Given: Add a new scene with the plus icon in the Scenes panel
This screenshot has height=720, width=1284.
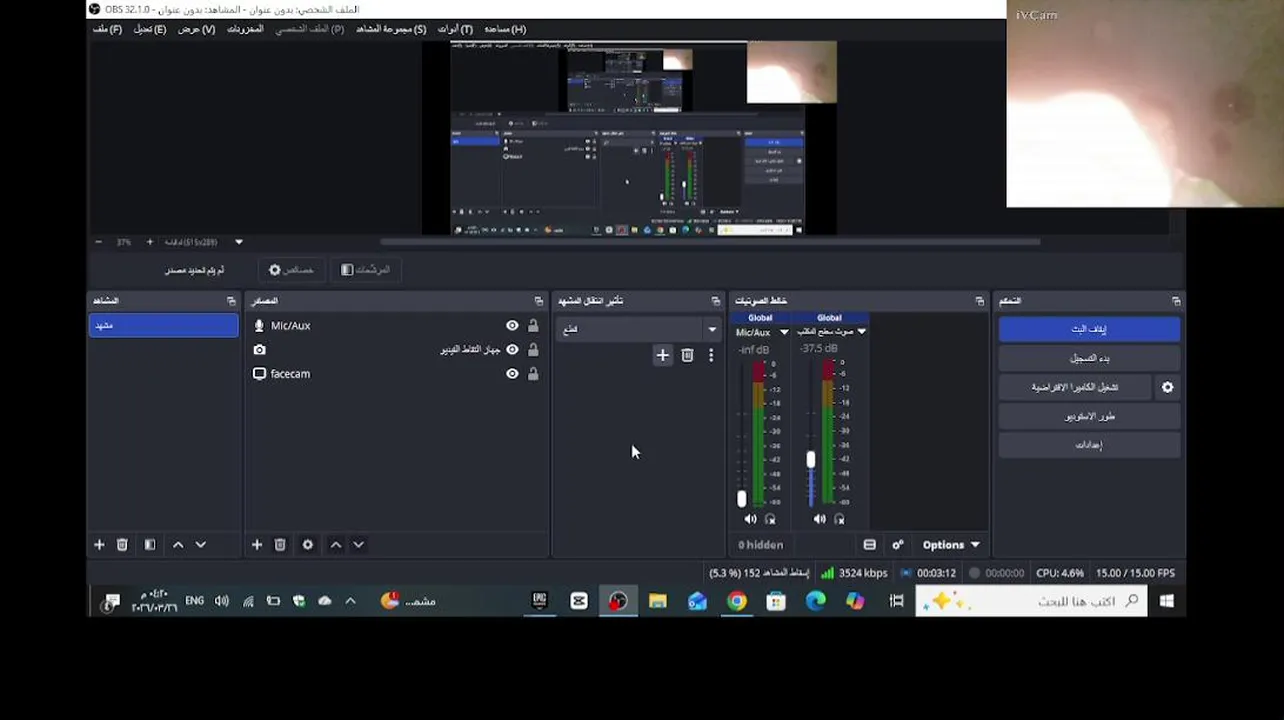Looking at the screenshot, I should tap(99, 545).
